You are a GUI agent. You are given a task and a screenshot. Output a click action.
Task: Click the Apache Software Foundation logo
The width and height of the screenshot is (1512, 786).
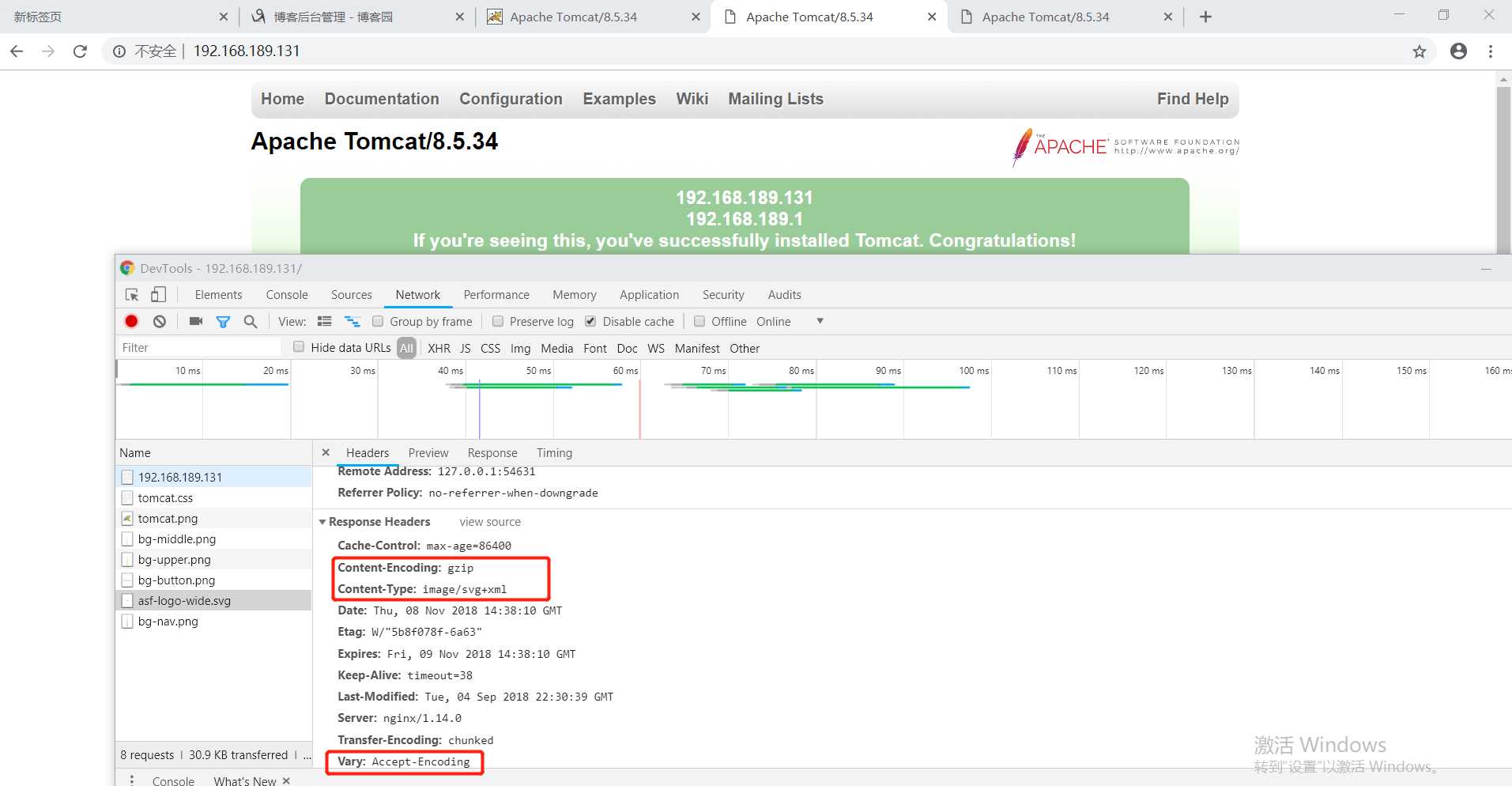click(x=1126, y=146)
